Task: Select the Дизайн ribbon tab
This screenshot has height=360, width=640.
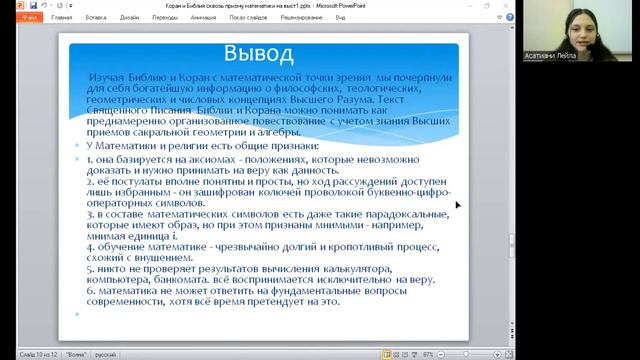Action: [129, 18]
